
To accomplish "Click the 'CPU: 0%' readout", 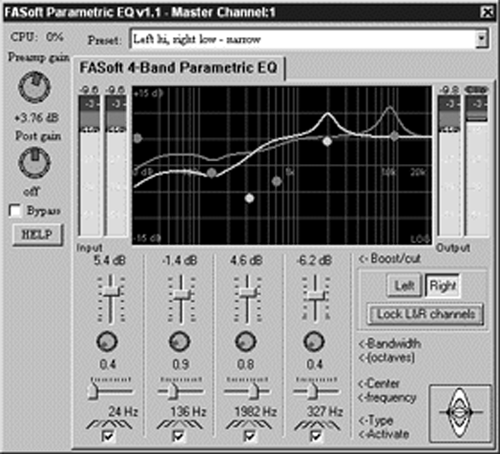I will click(x=37, y=37).
